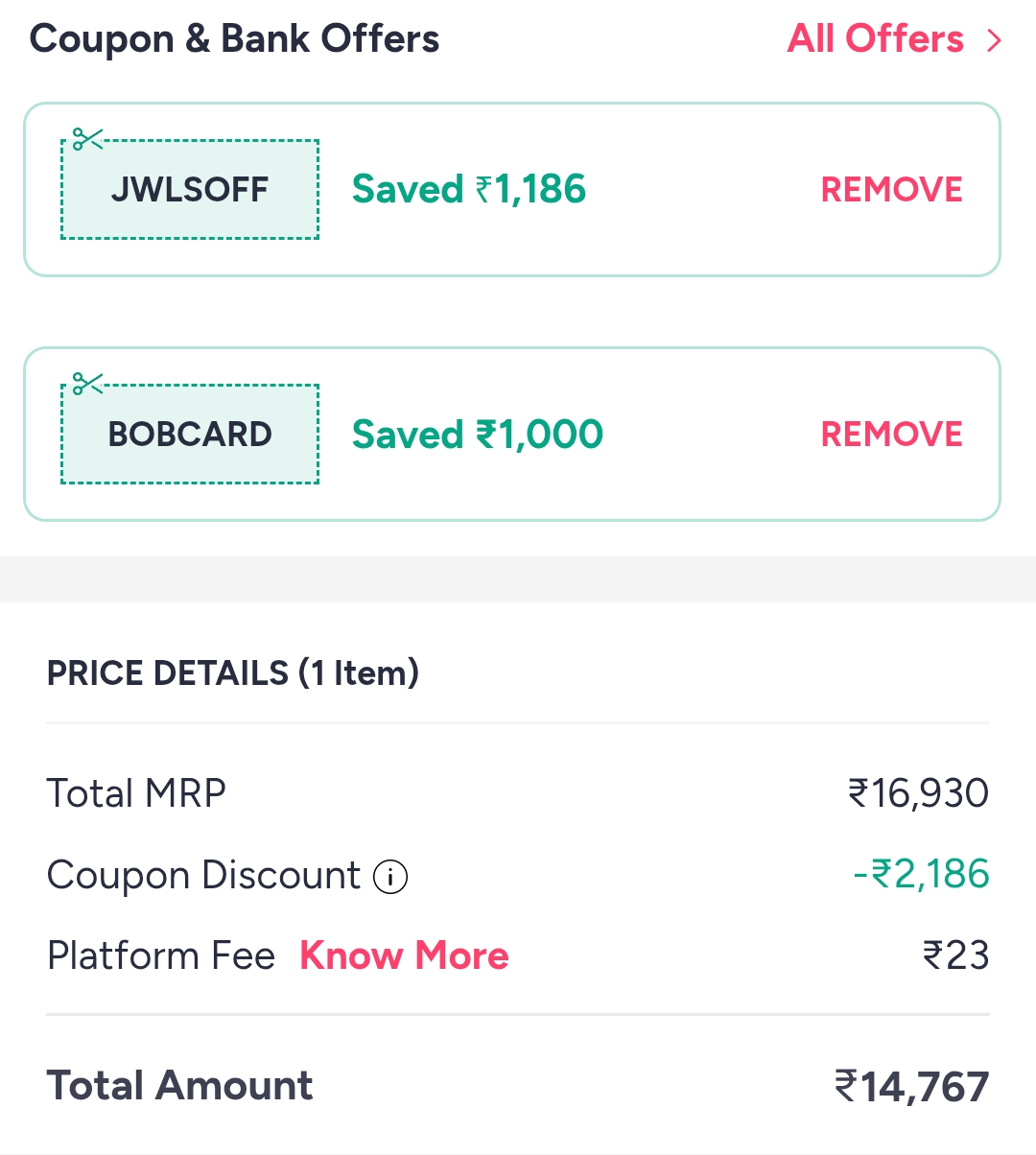Select the JWLSOFF coupon code chip
Image resolution: width=1036 pixels, height=1155 pixels.
point(189,189)
